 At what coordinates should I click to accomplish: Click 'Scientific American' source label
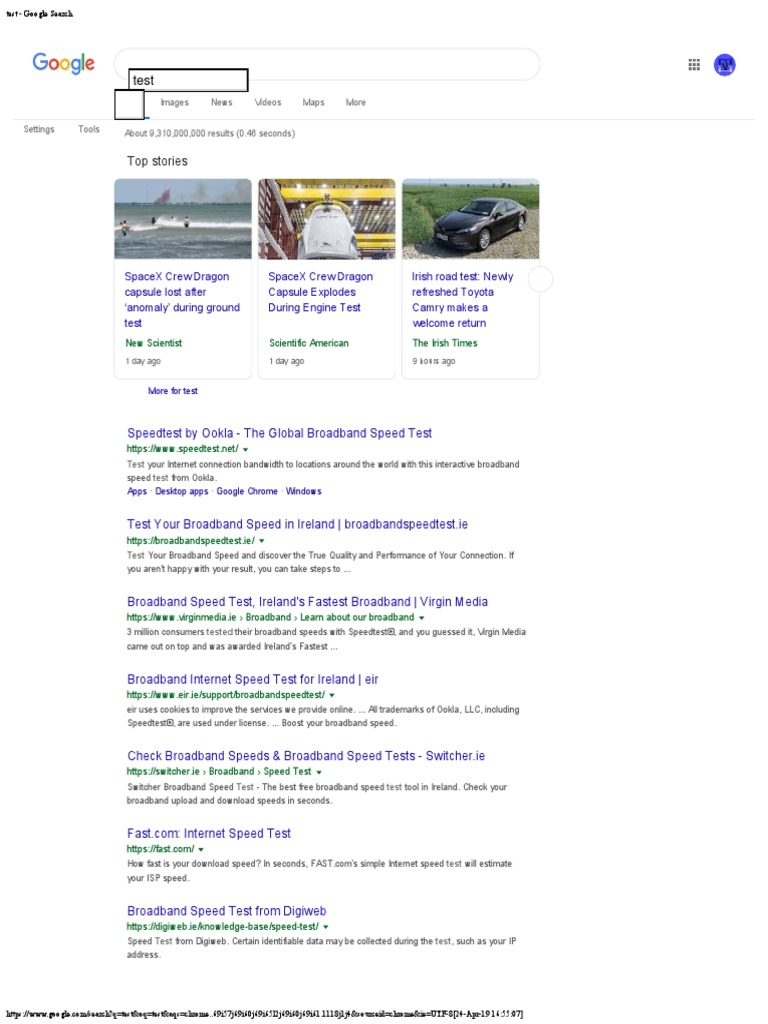tap(309, 343)
